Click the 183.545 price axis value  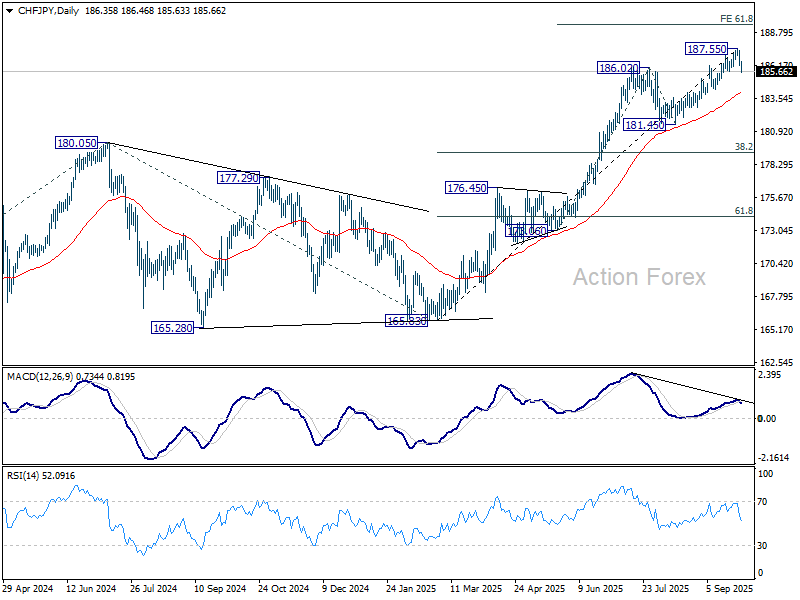click(777, 98)
